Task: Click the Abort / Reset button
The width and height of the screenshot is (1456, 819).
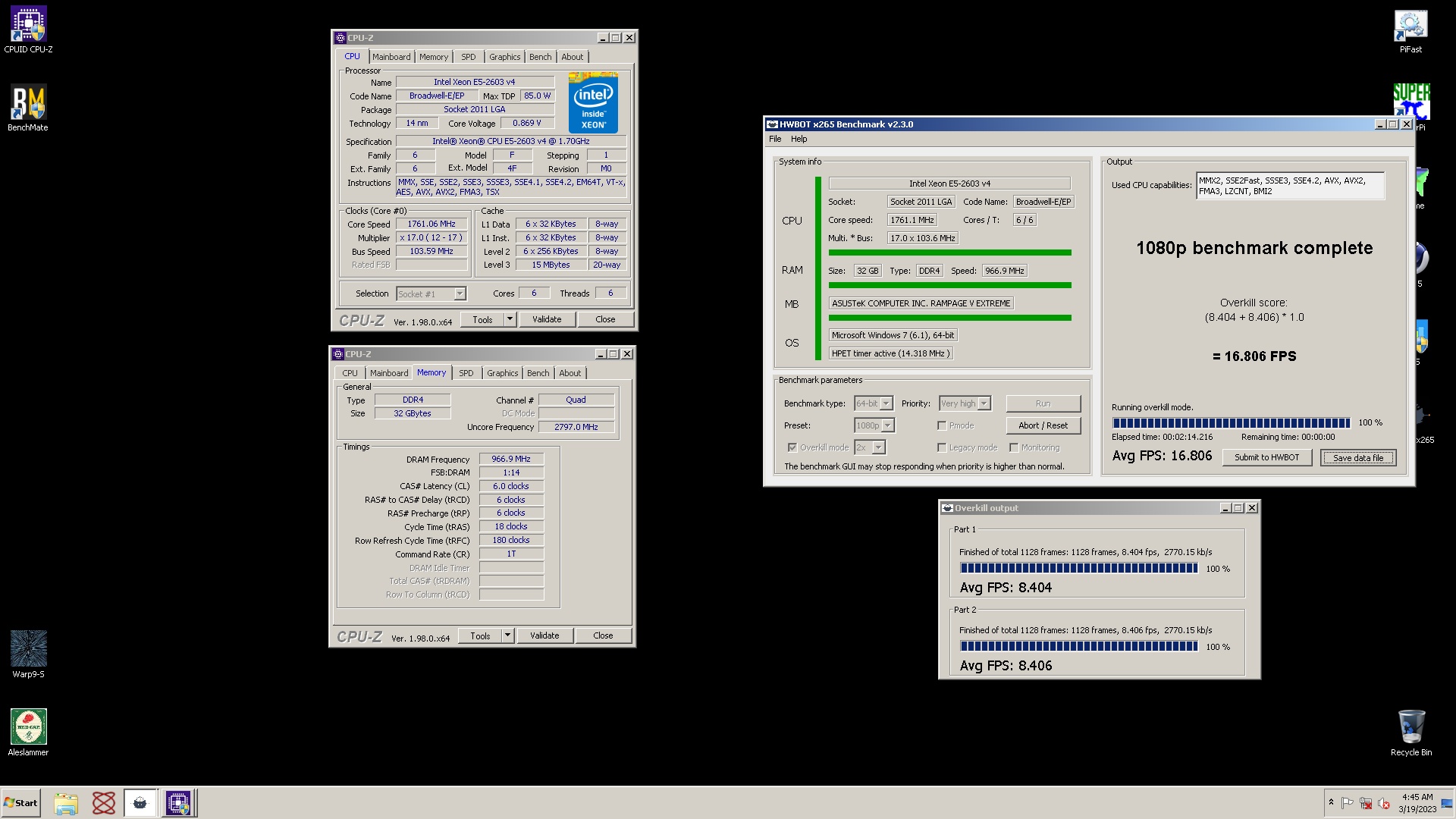Action: 1043,425
